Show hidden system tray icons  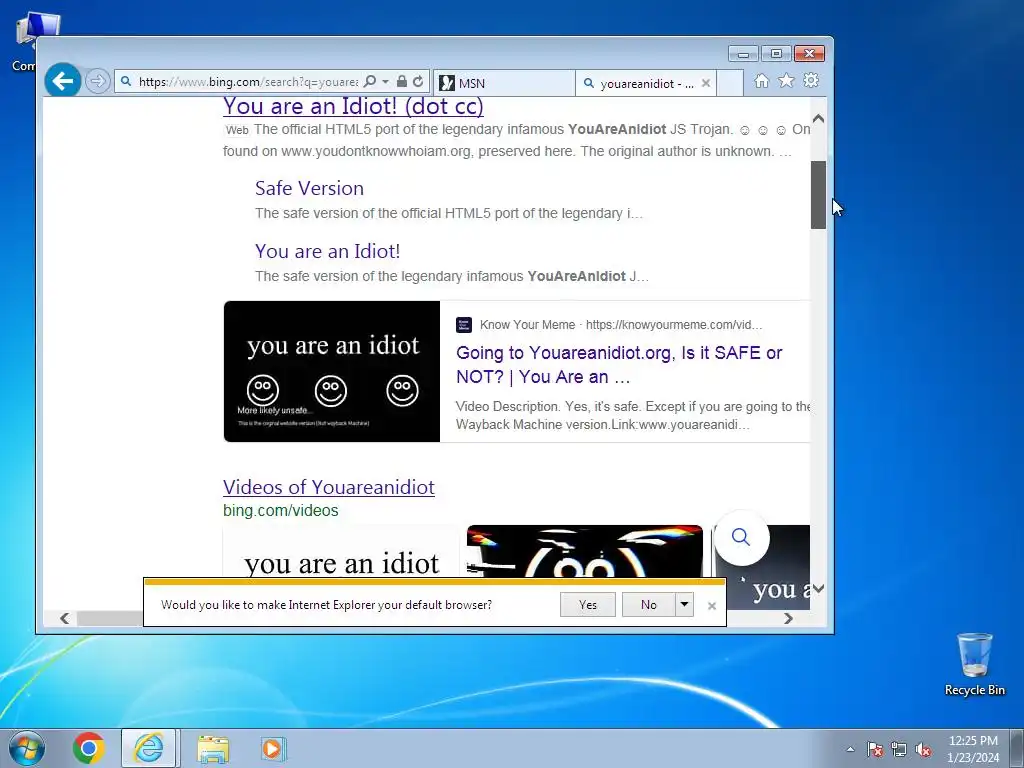850,749
